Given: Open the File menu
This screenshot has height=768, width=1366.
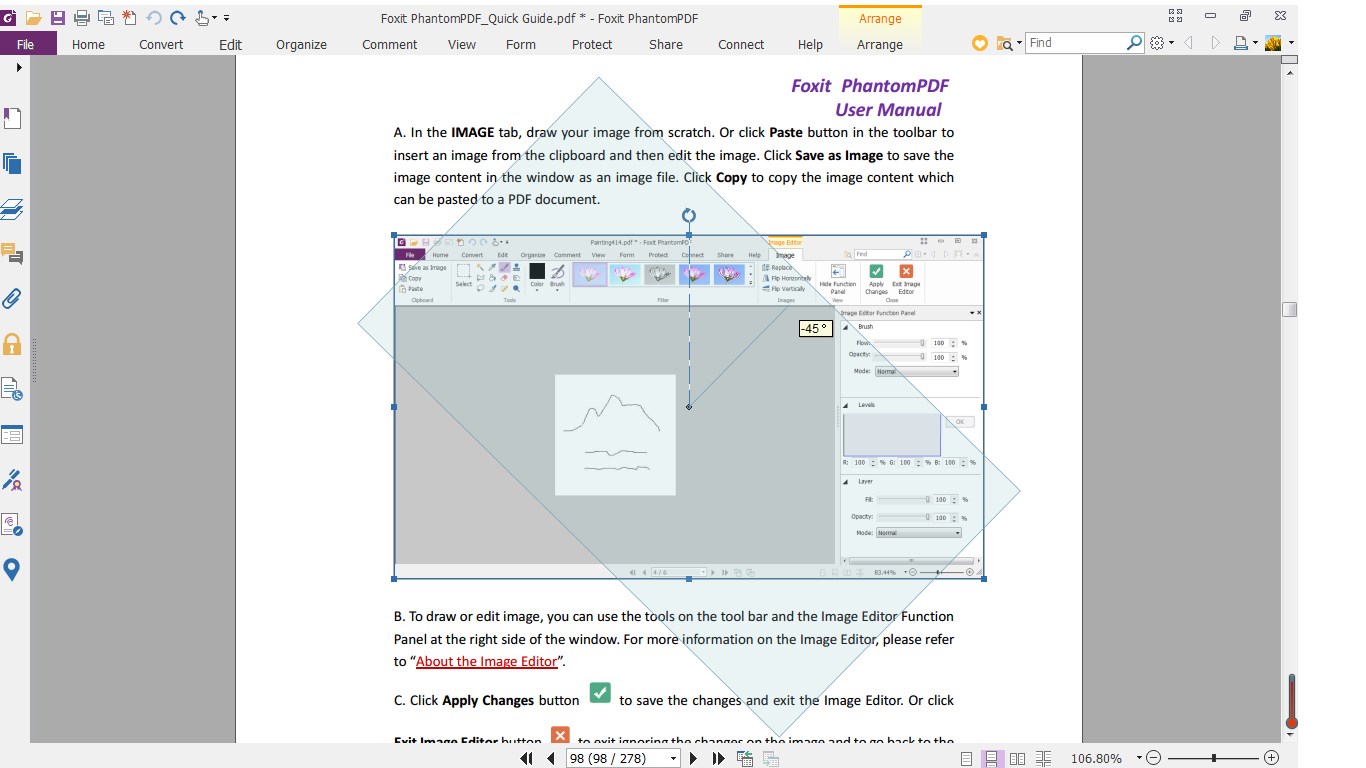Looking at the screenshot, I should point(26,44).
